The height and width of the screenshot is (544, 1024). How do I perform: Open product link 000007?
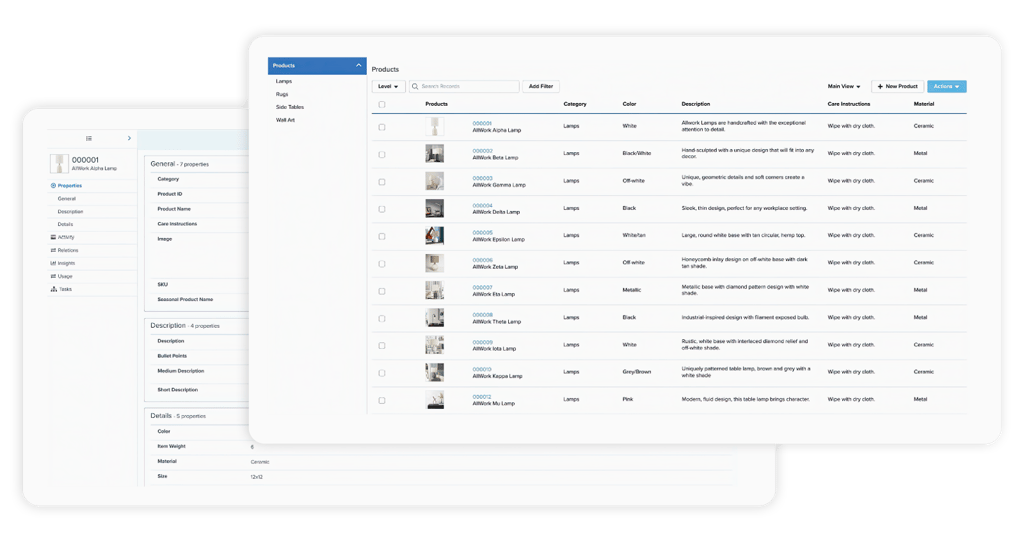[x=483, y=287]
